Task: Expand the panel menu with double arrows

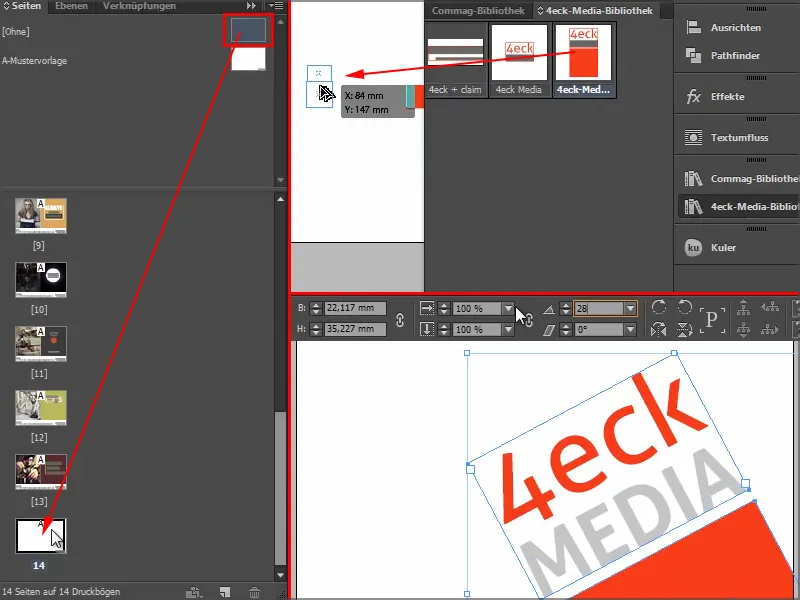Action: pos(251,5)
